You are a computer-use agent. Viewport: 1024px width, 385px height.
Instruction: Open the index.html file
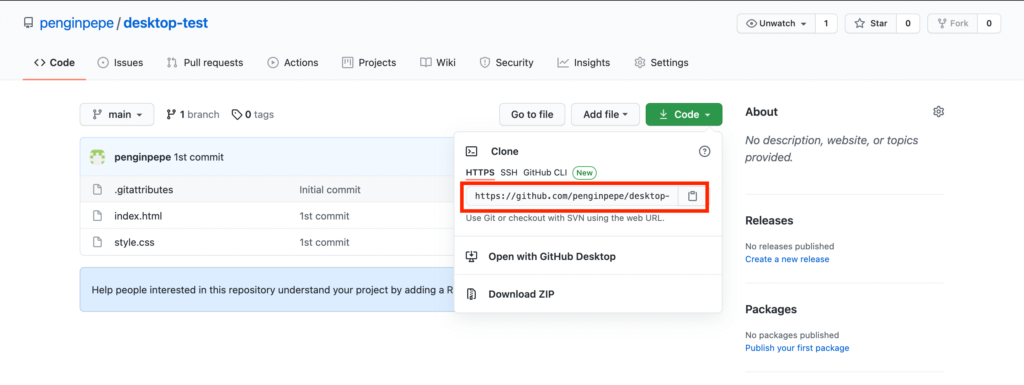tap(138, 216)
